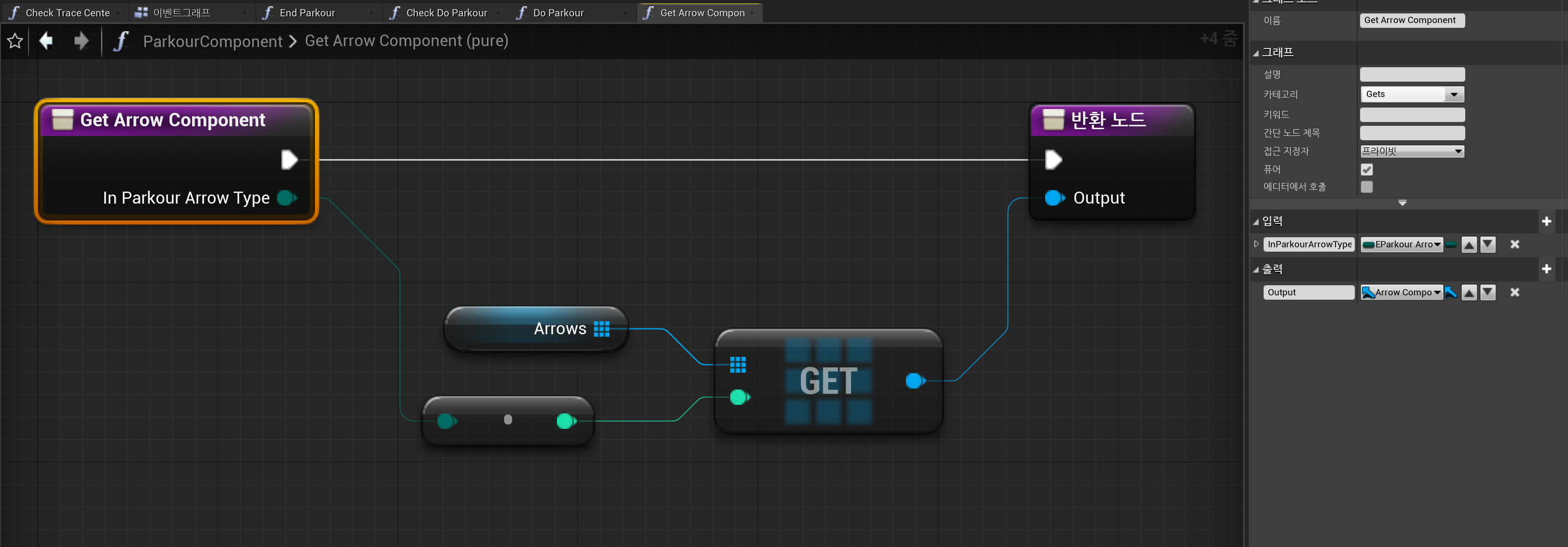Viewport: 1568px width, 547px height.
Task: Move Output parameter up
Action: [1469, 293]
